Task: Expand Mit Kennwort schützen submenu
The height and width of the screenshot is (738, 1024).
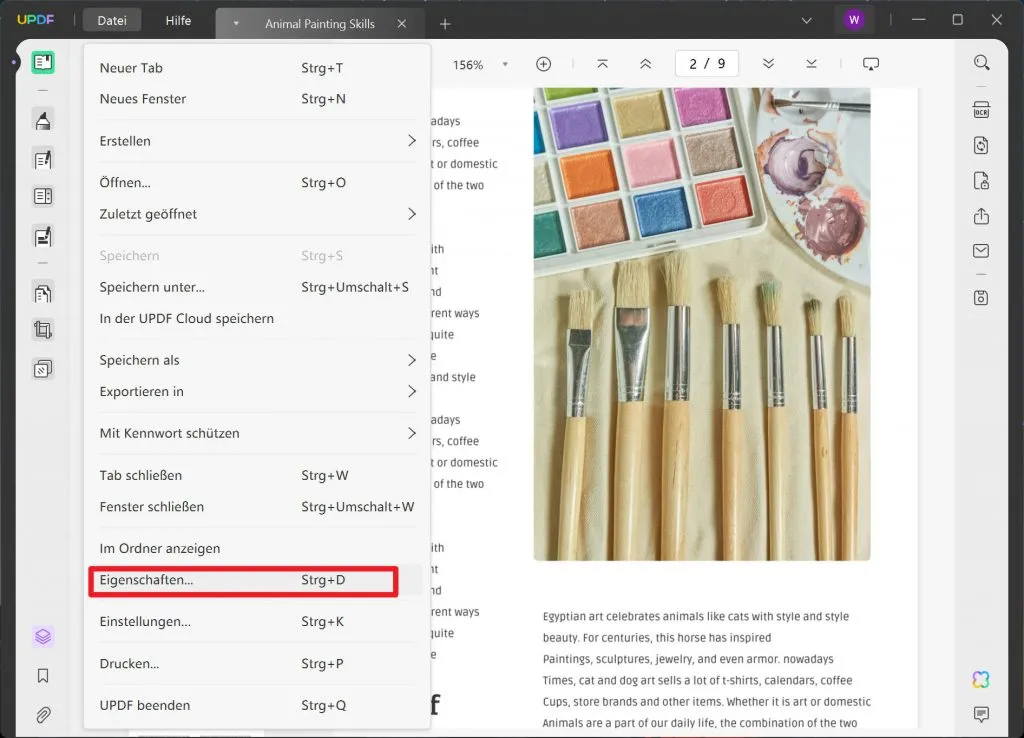Action: coord(257,434)
